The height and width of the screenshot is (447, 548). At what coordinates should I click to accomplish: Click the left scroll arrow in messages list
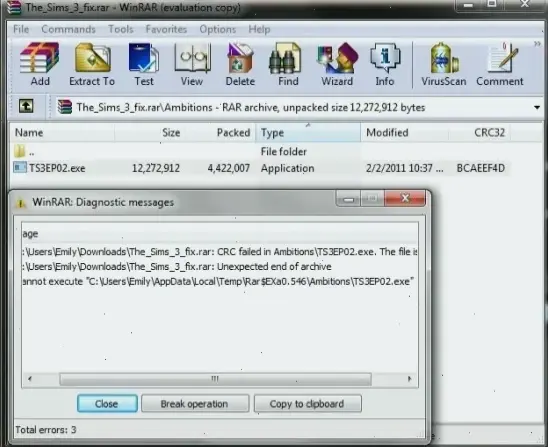point(30,379)
